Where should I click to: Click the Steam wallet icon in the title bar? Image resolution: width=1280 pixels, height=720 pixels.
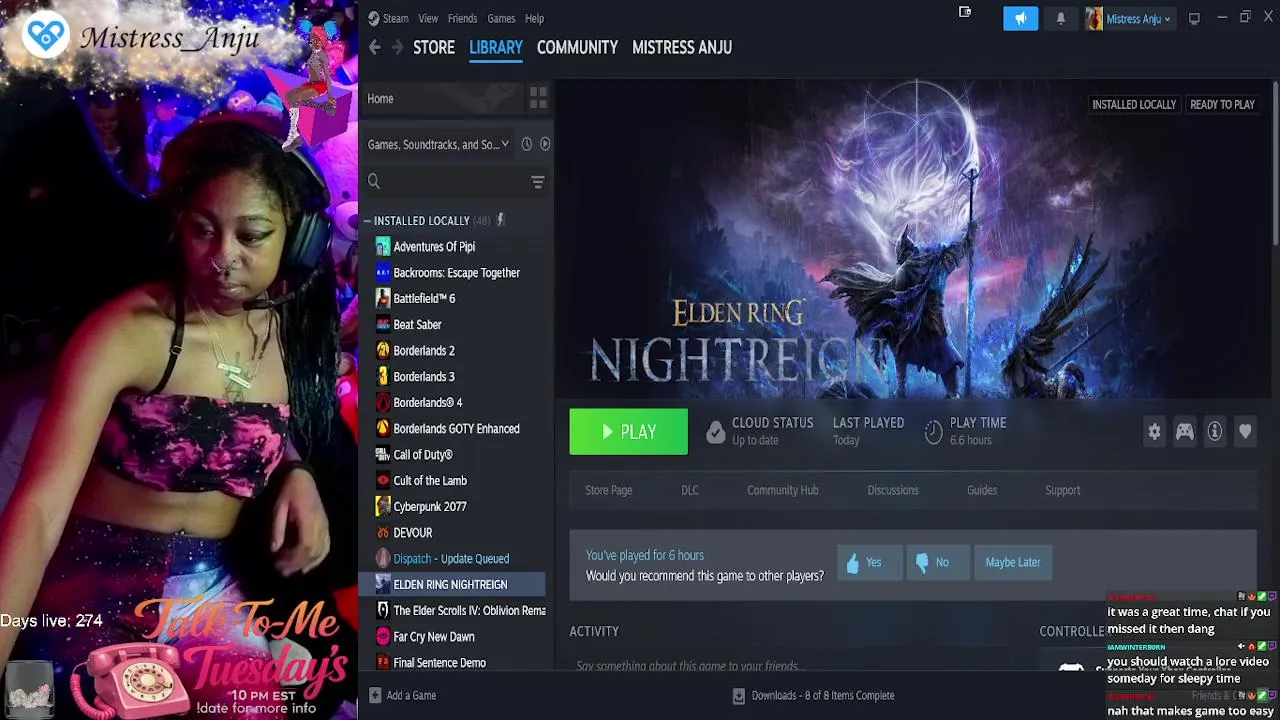(x=965, y=12)
